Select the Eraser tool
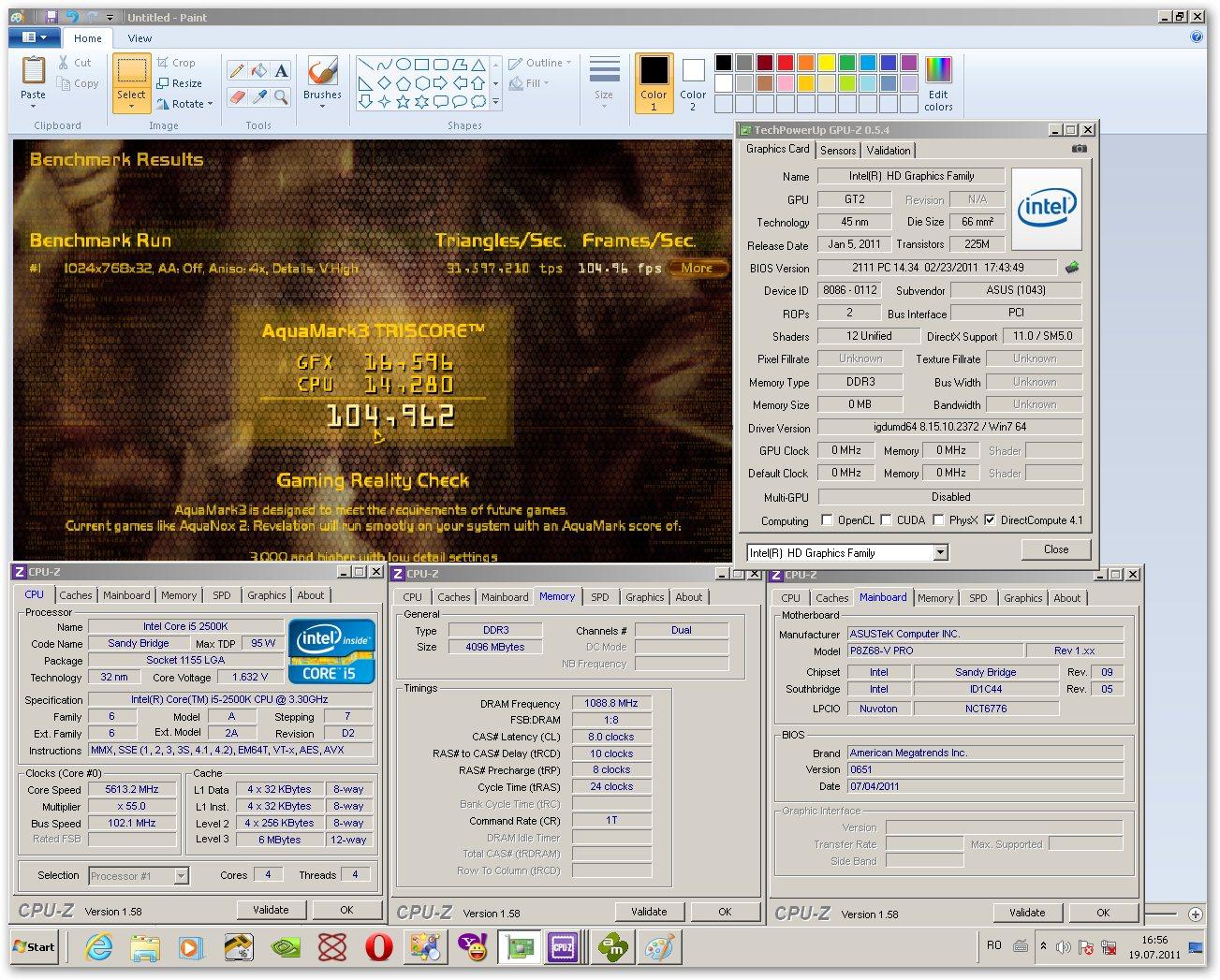Viewport: 1220px width, 980px height. click(237, 95)
